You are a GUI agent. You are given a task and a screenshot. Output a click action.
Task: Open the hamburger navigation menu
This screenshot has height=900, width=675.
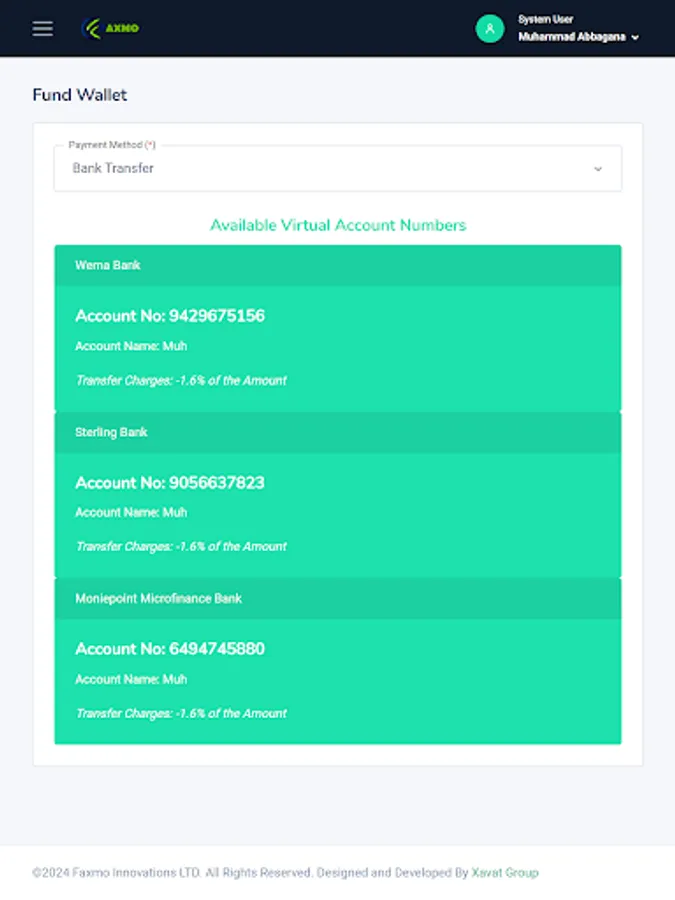click(41, 28)
